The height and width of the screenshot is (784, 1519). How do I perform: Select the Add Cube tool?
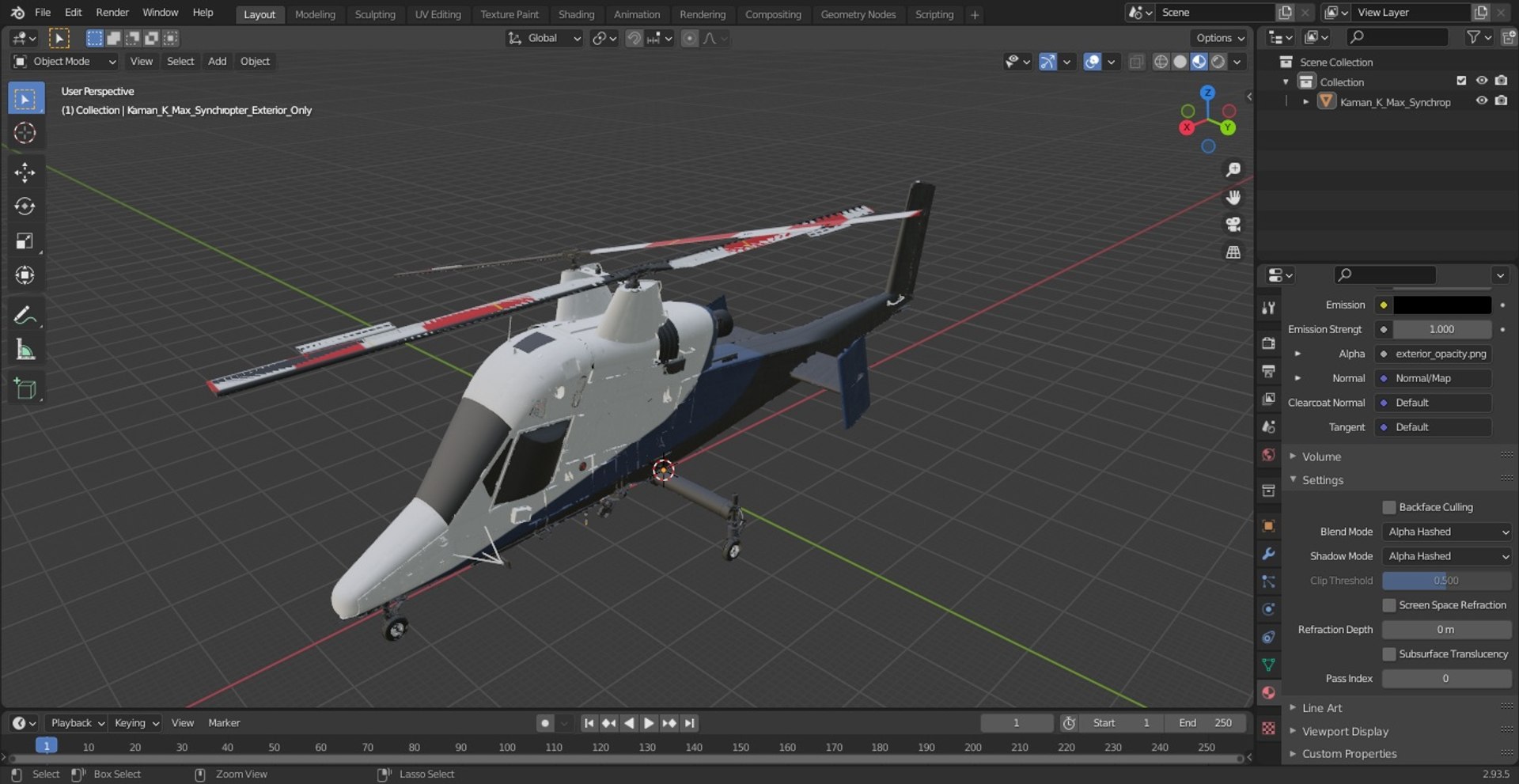[x=25, y=389]
